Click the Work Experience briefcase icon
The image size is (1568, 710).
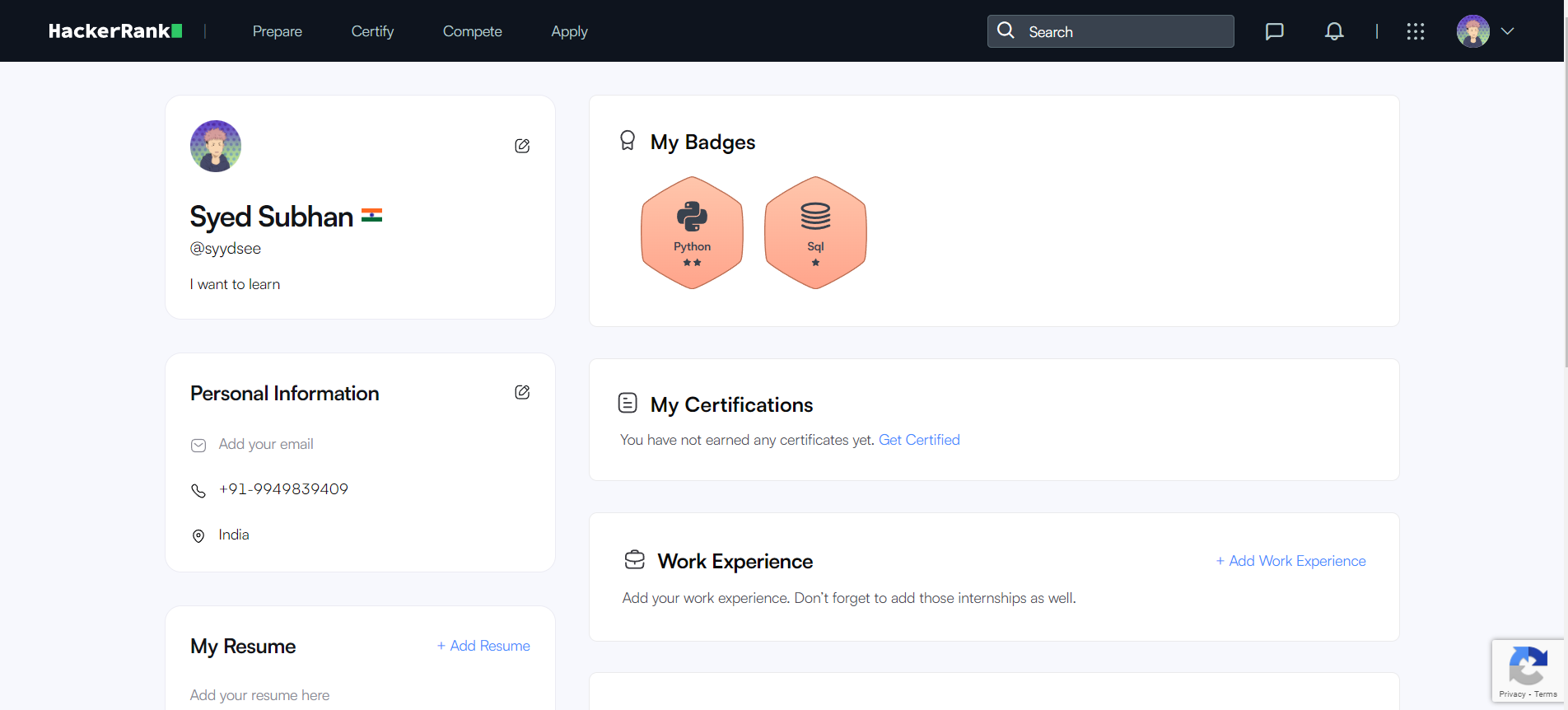(x=634, y=560)
